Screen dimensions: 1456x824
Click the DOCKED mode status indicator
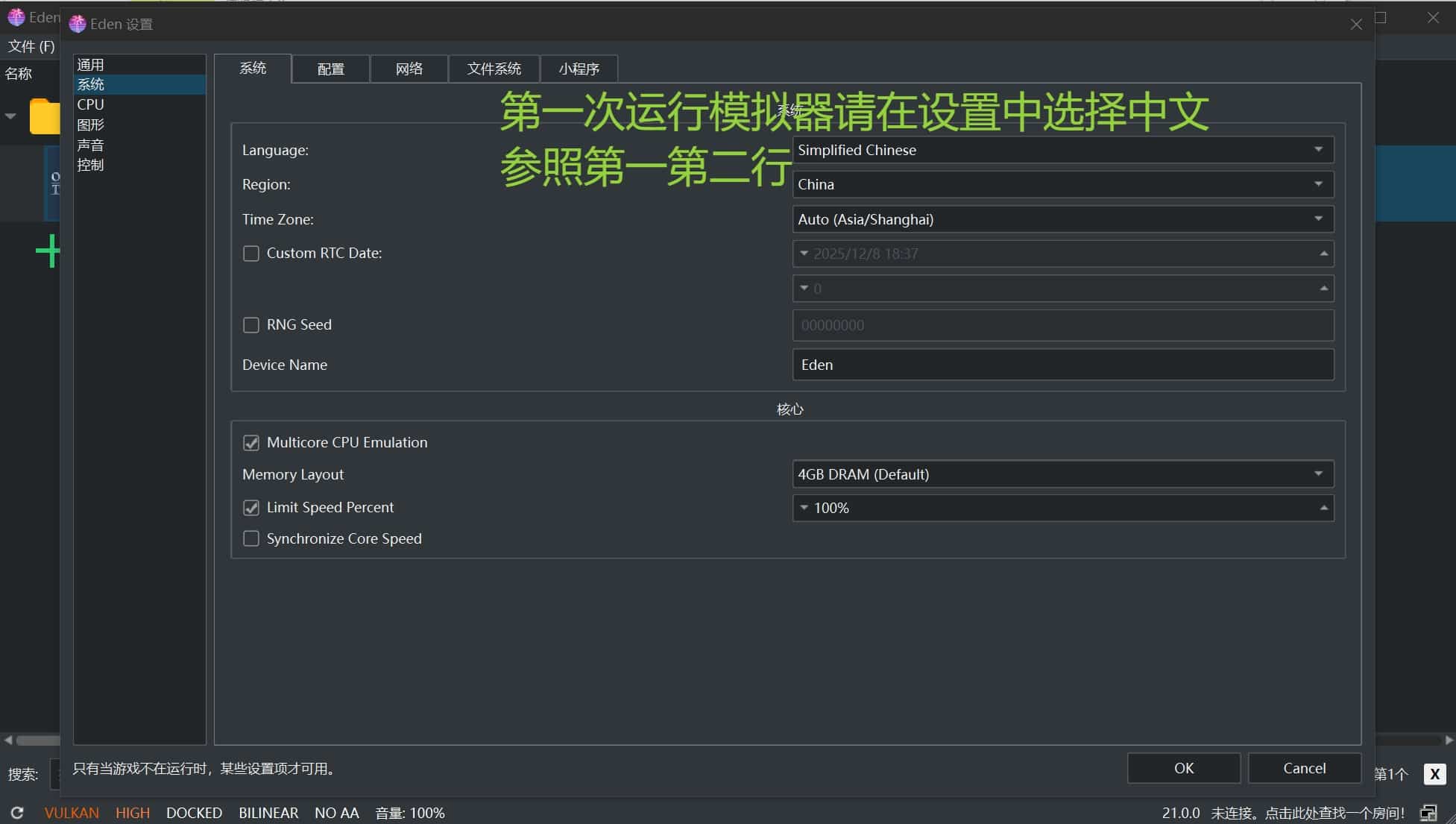click(x=194, y=813)
